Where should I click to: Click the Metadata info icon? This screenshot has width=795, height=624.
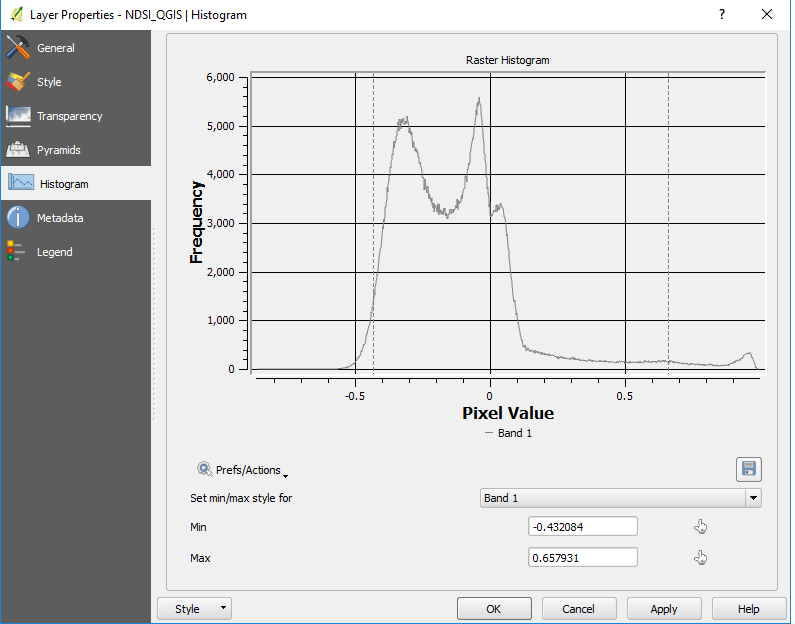(19, 218)
